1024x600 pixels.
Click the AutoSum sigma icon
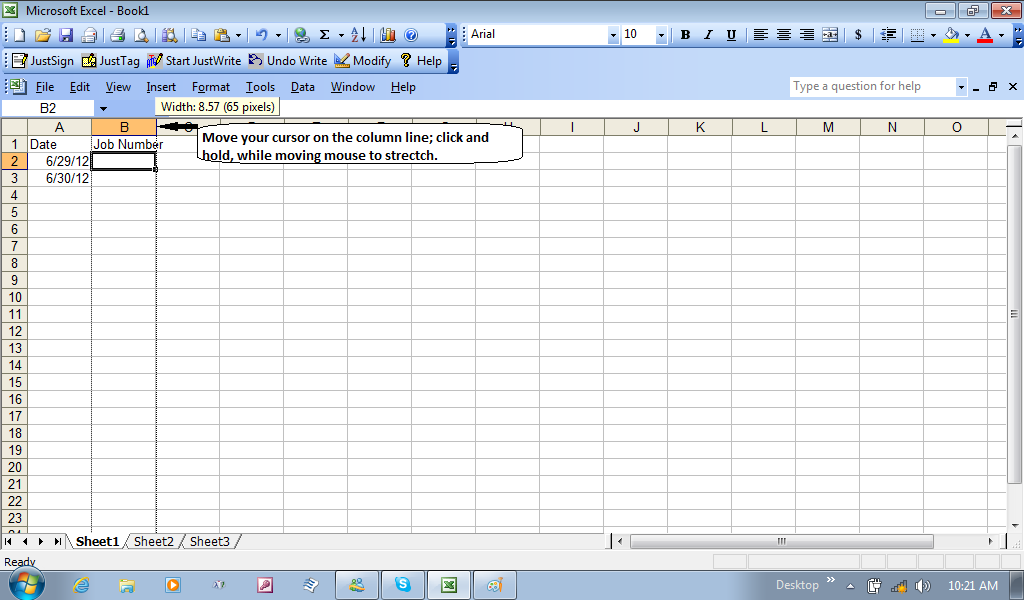pyautogui.click(x=324, y=35)
